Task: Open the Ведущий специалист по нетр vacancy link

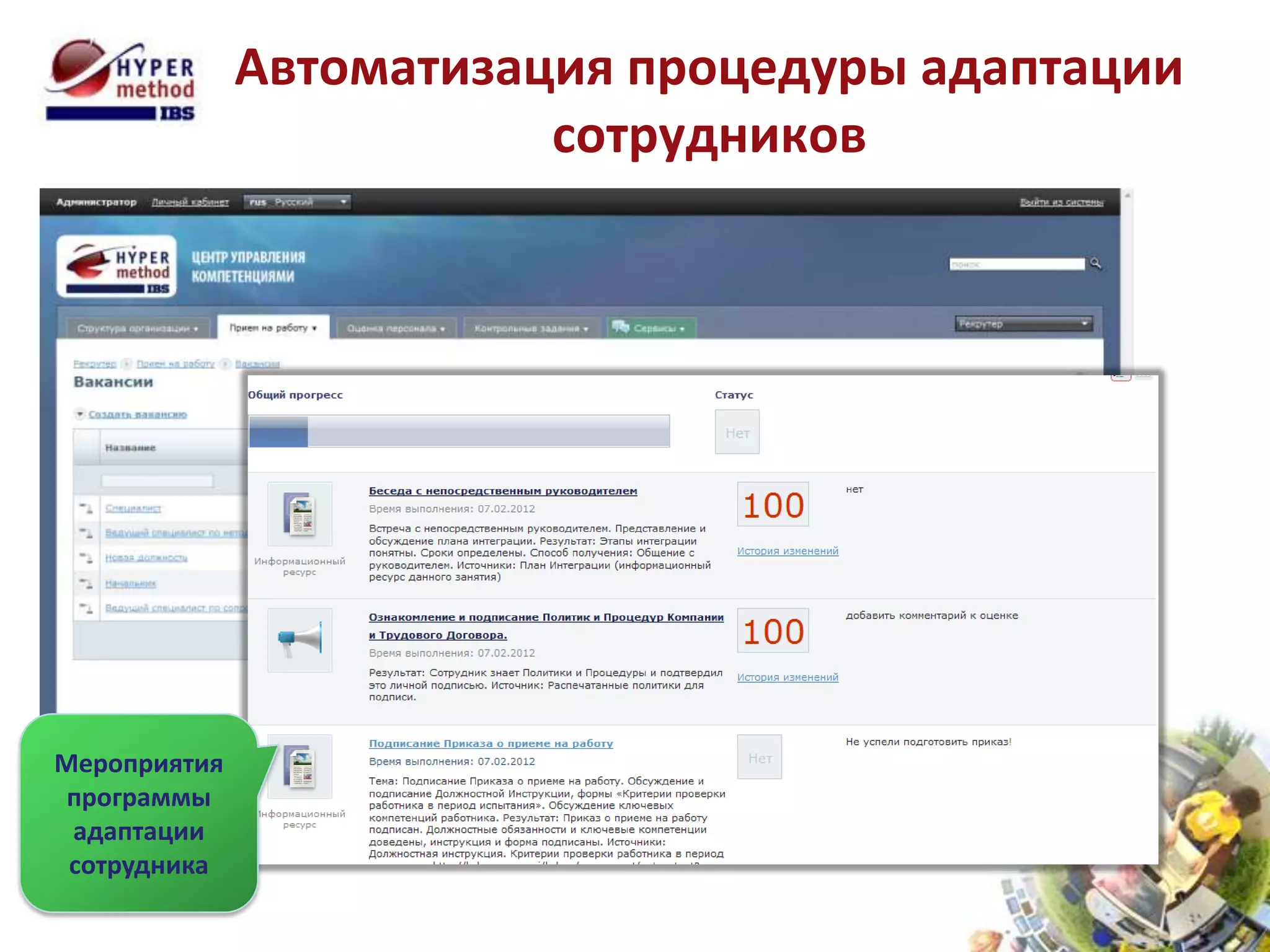Action: (176, 533)
